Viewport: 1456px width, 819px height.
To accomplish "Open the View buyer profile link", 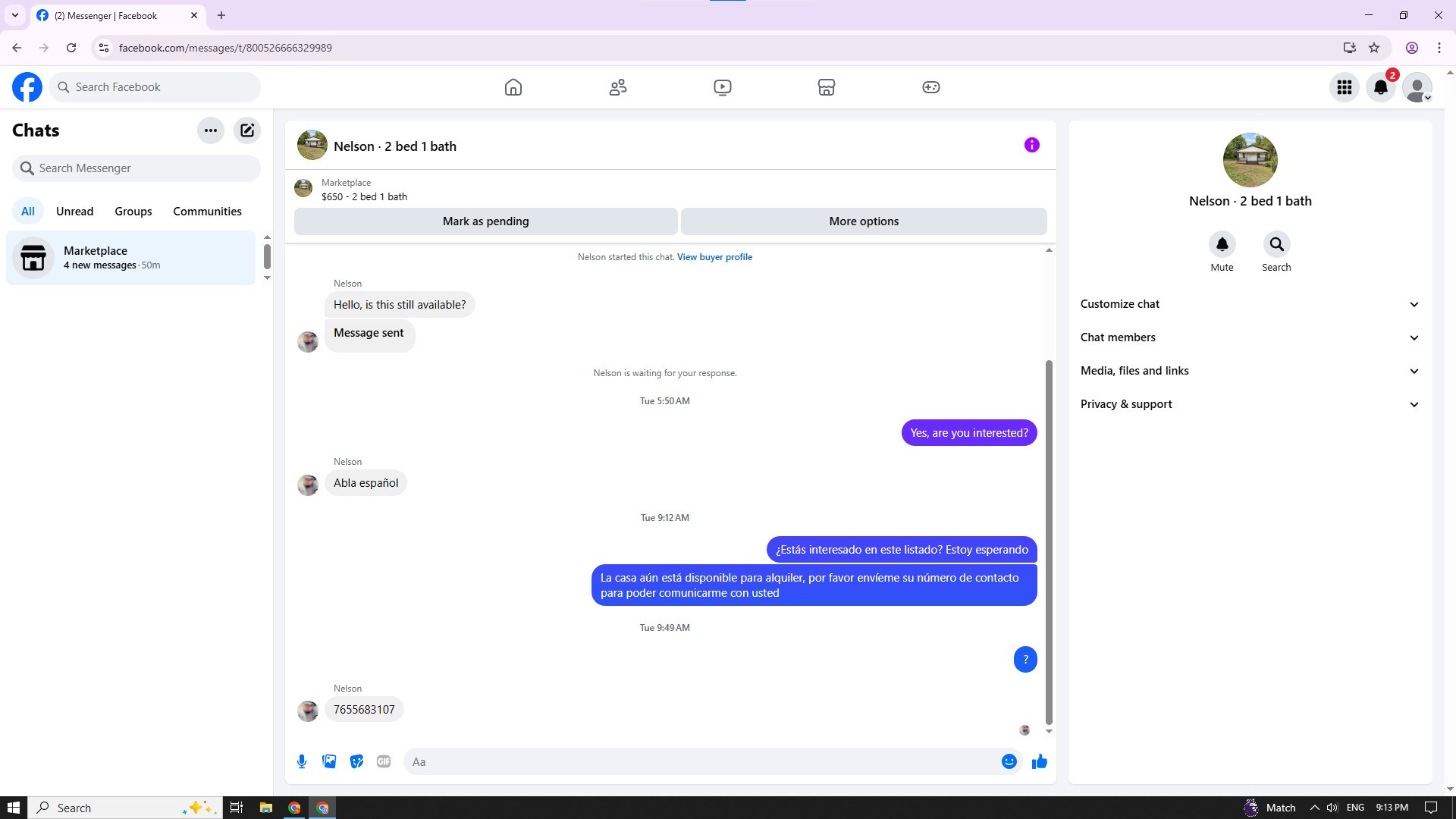I will coord(714,257).
